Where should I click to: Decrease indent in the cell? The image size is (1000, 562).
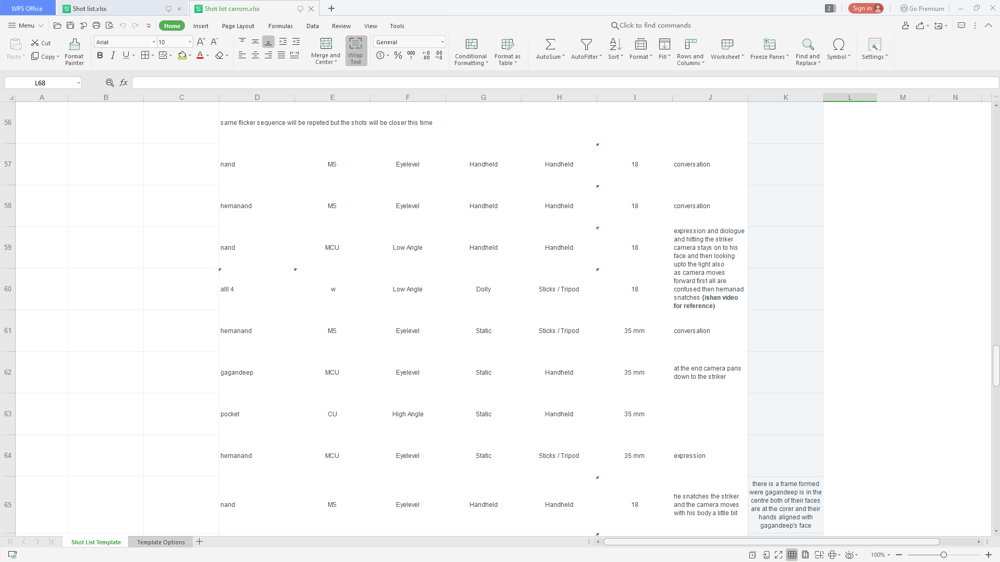point(283,41)
